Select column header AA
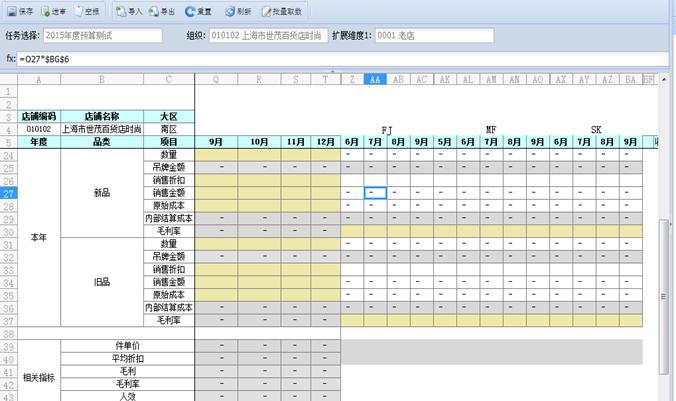The width and height of the screenshot is (676, 401). (375, 79)
